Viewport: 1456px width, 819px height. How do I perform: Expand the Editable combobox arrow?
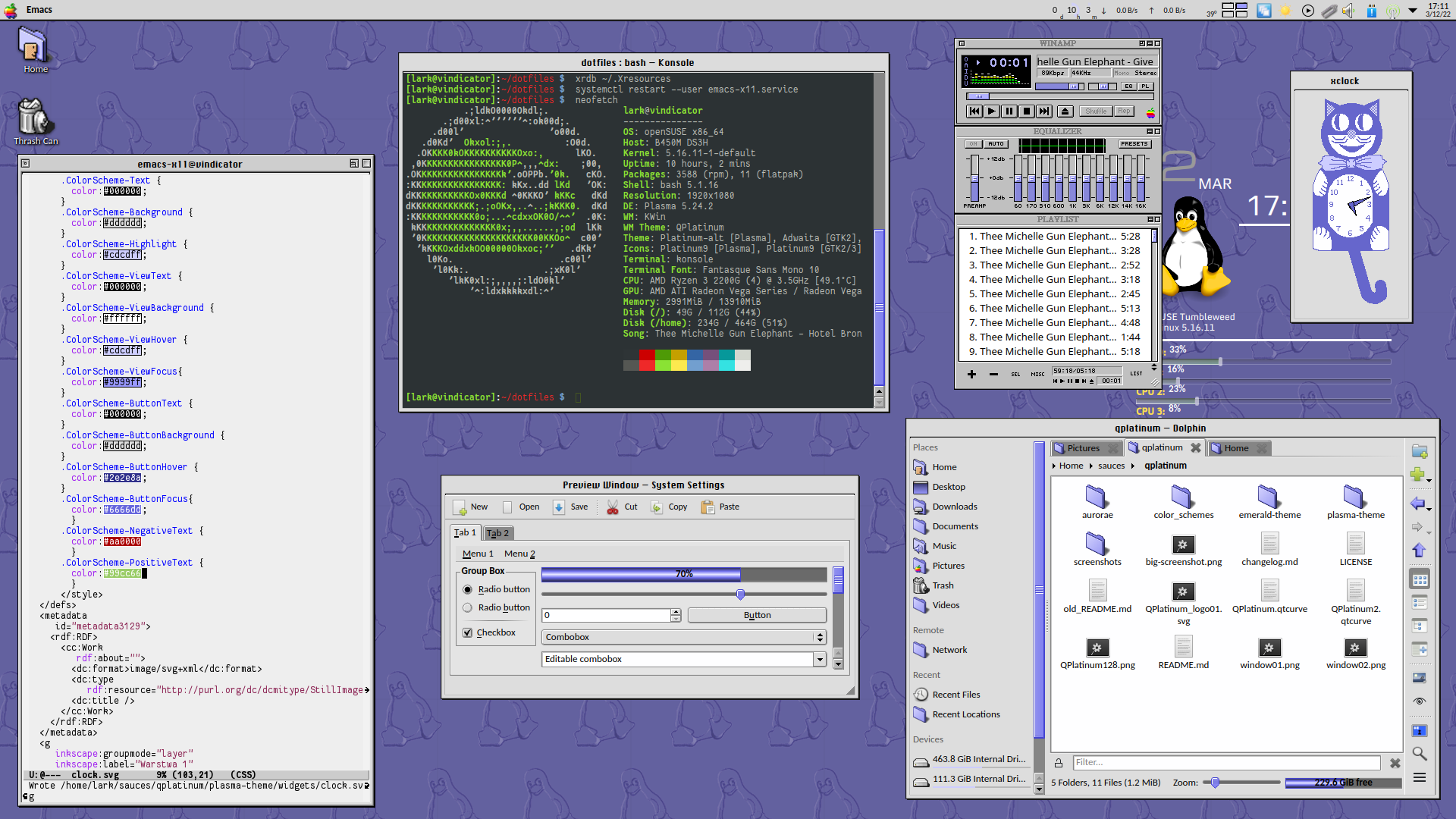coord(820,660)
